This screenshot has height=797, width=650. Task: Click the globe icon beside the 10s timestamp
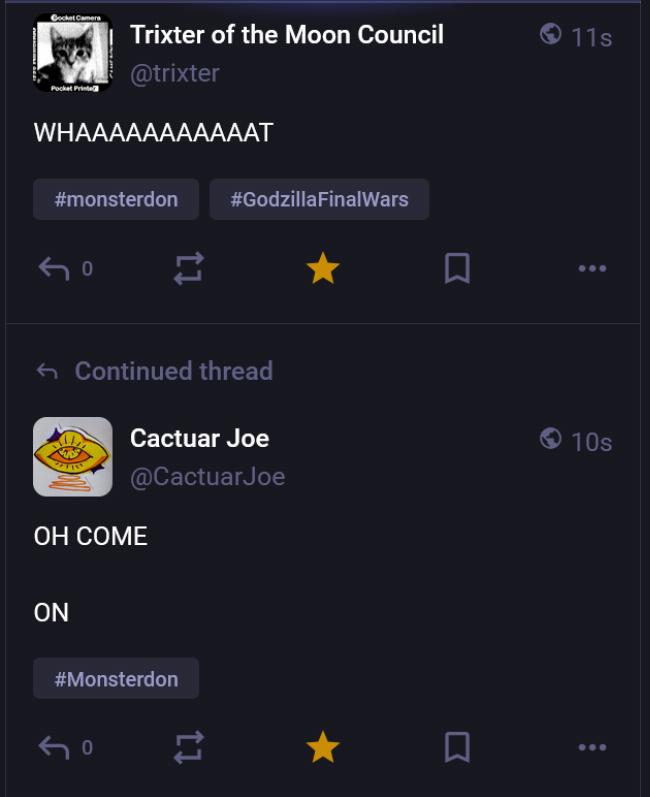tap(550, 439)
